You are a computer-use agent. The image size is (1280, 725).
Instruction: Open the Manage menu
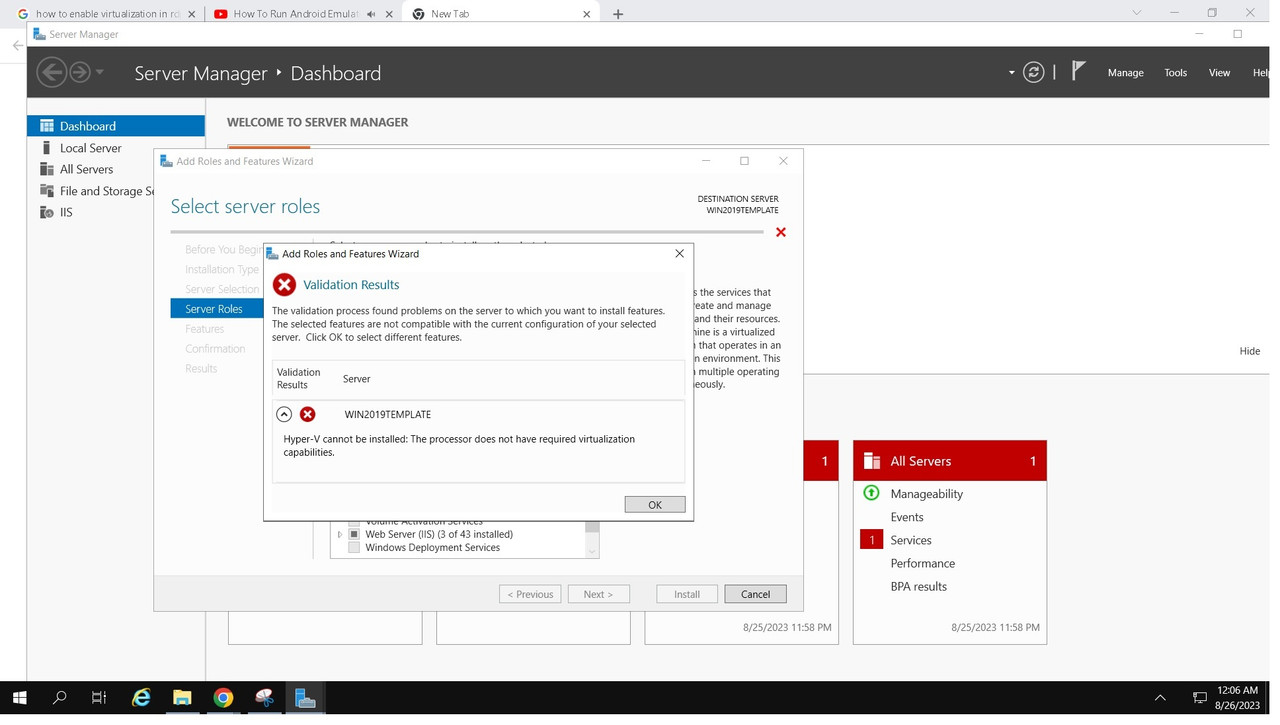click(x=1125, y=72)
